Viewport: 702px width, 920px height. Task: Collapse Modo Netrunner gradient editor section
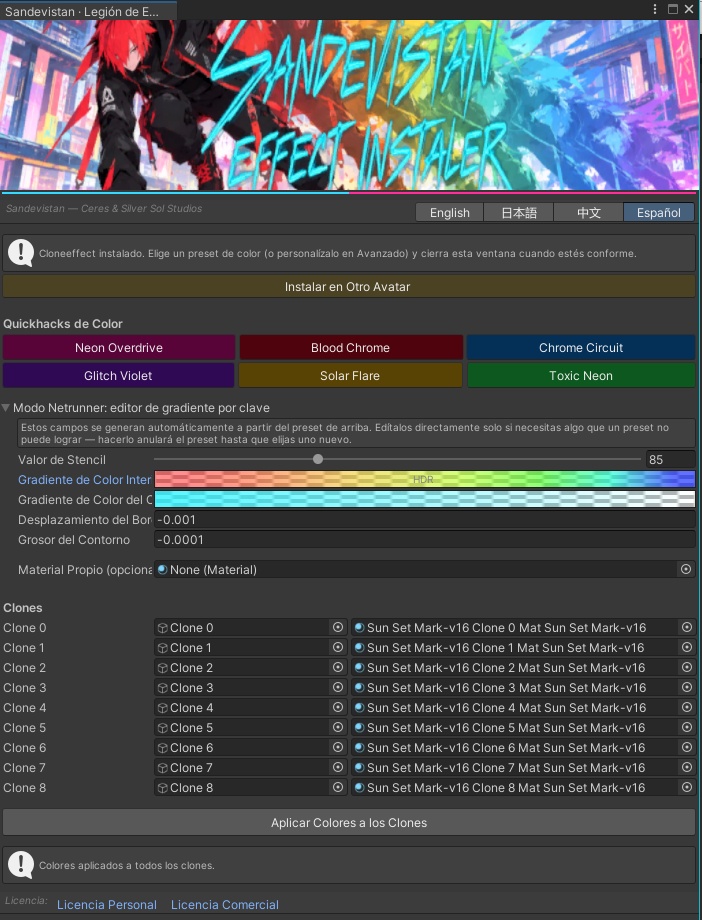(x=6, y=407)
